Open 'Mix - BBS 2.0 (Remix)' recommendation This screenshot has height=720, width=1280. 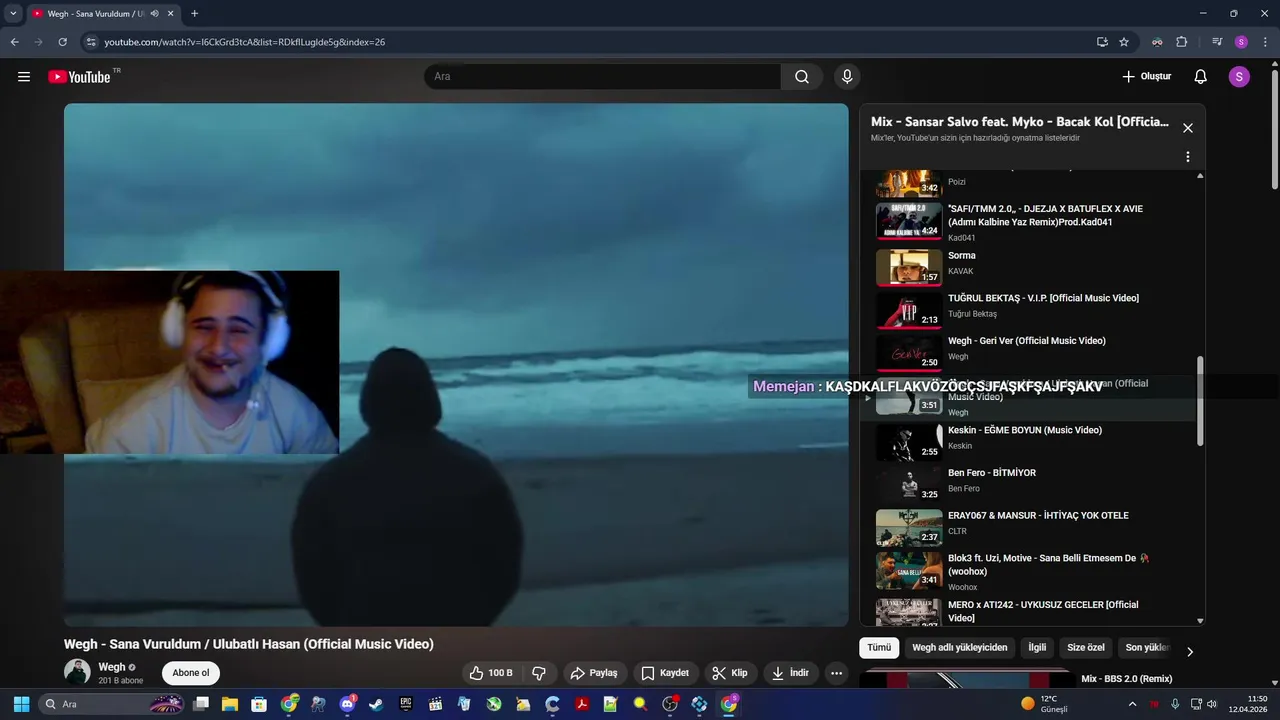point(1126,679)
